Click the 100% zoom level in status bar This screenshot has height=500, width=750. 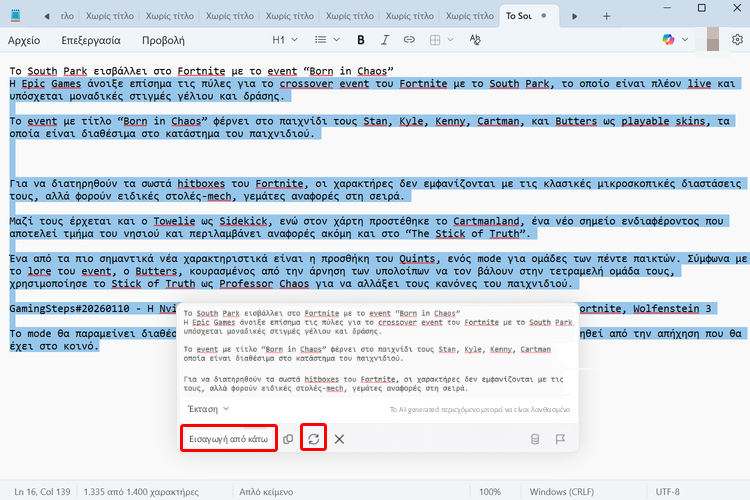point(489,492)
